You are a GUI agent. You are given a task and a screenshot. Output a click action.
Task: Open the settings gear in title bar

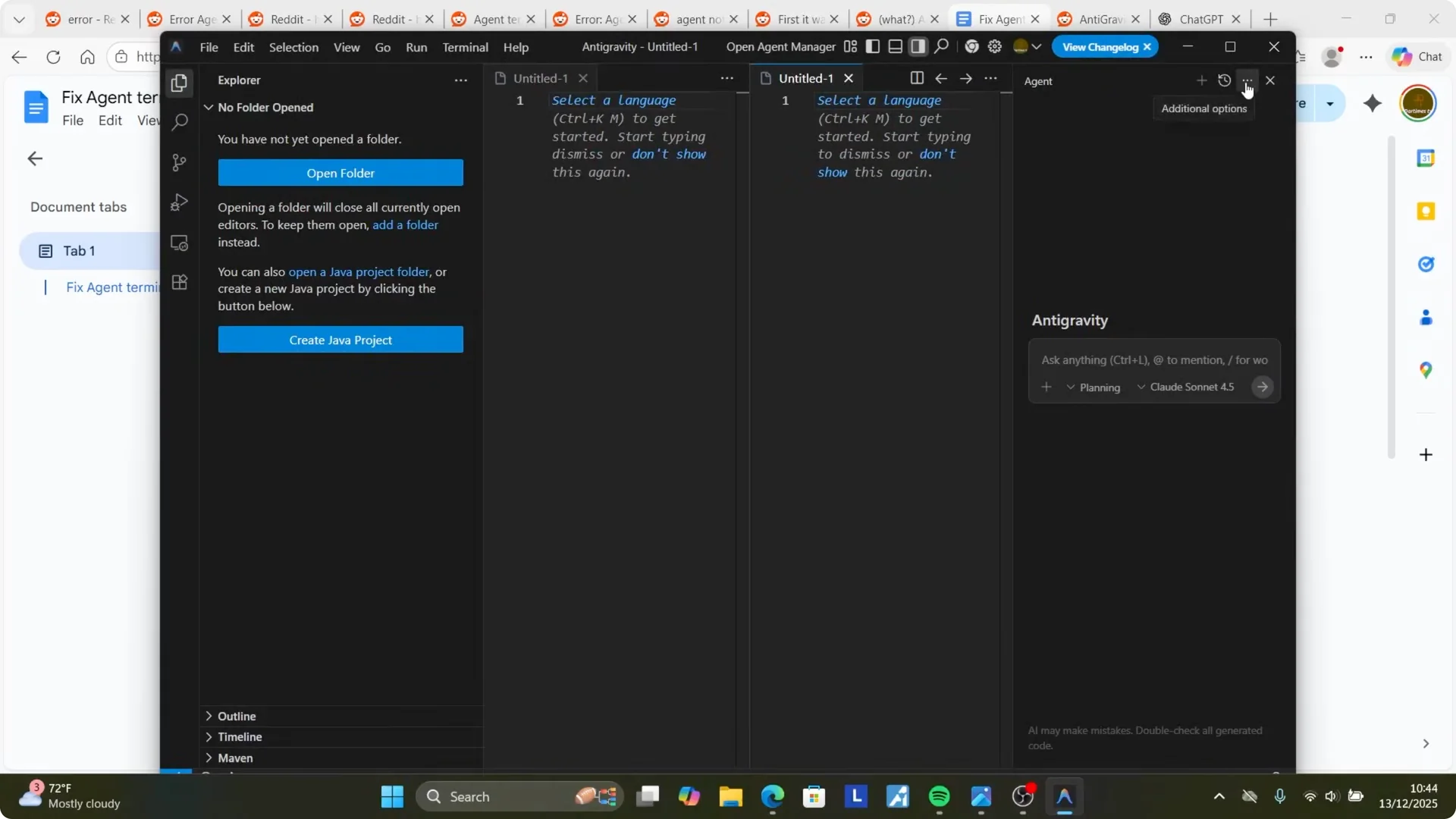coord(995,47)
